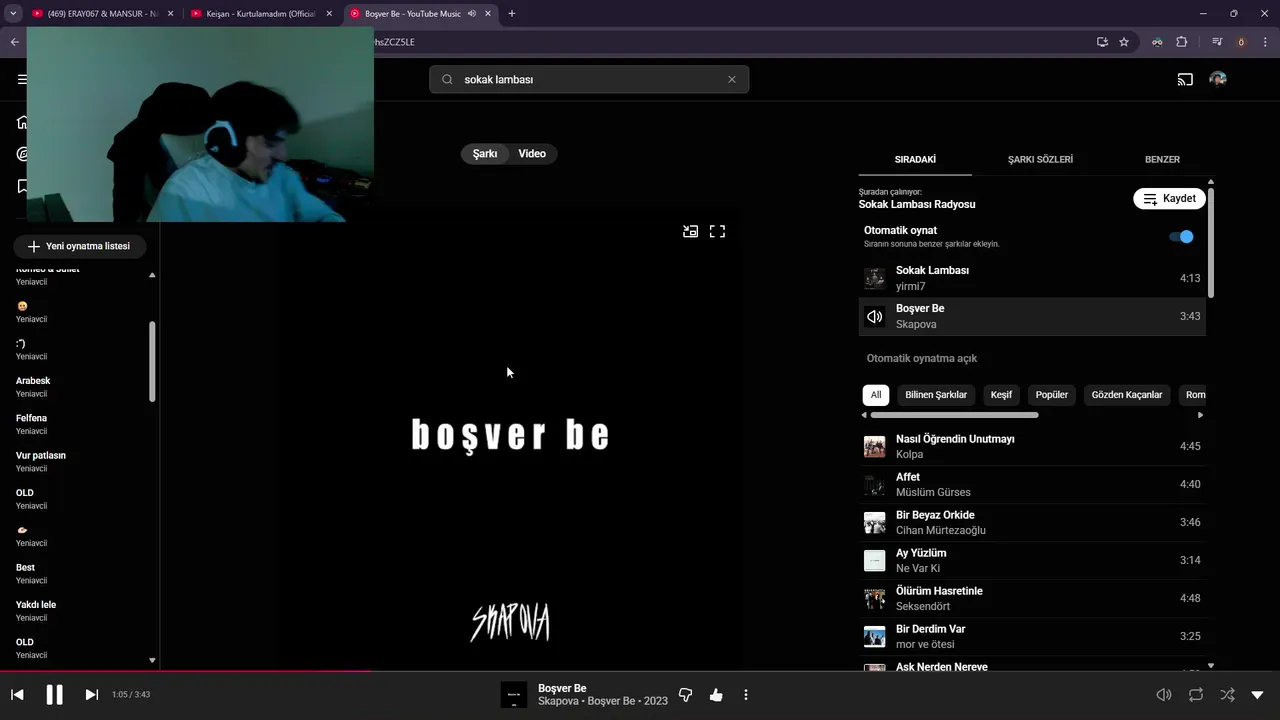Open Chrome extensions puzzle icon
The width and height of the screenshot is (1280, 720).
[x=1182, y=42]
